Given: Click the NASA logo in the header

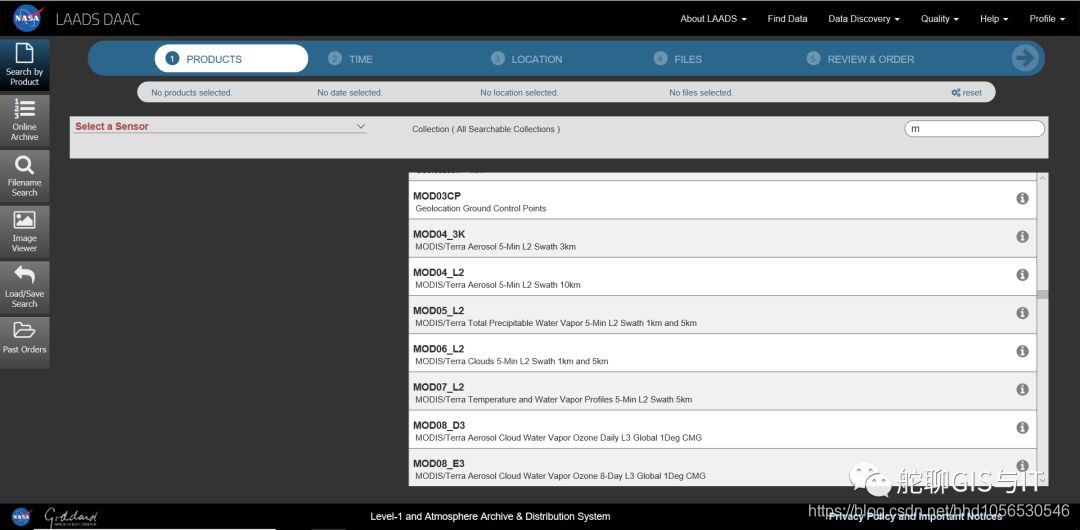Looking at the screenshot, I should 28,19.
